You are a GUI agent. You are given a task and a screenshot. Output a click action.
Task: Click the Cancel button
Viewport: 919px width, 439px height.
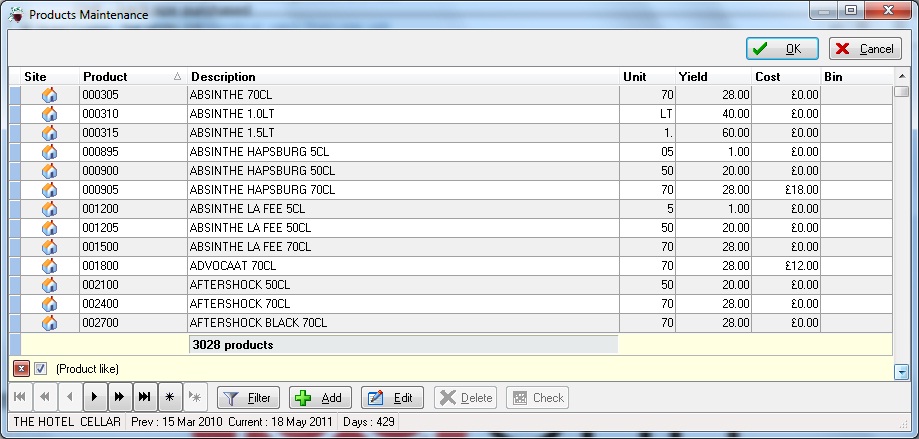point(865,49)
